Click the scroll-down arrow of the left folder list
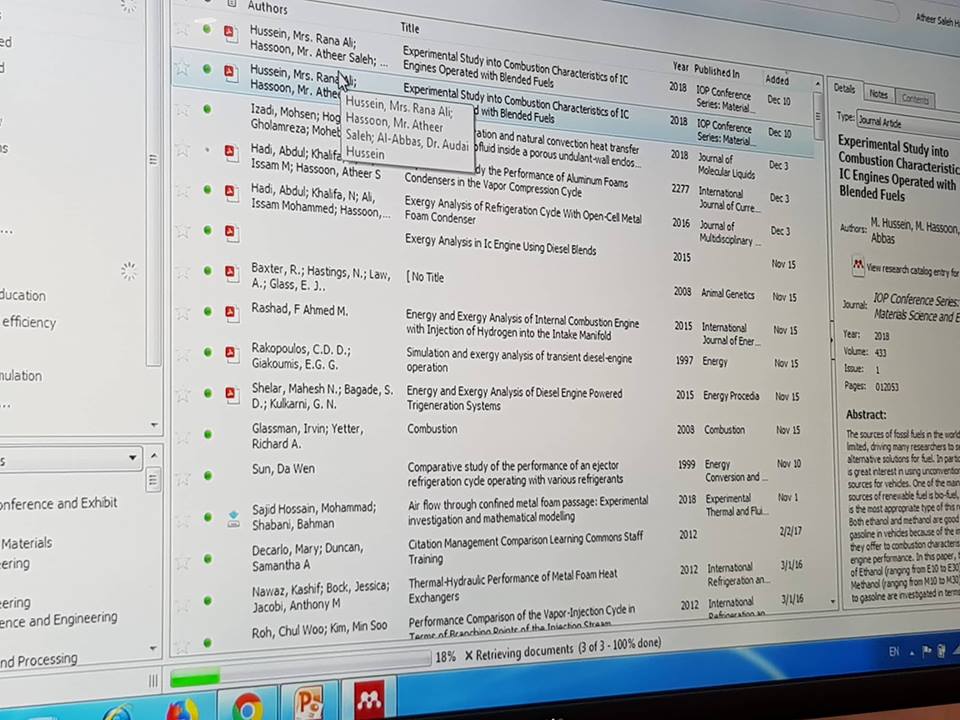This screenshot has width=960, height=720. [154, 424]
